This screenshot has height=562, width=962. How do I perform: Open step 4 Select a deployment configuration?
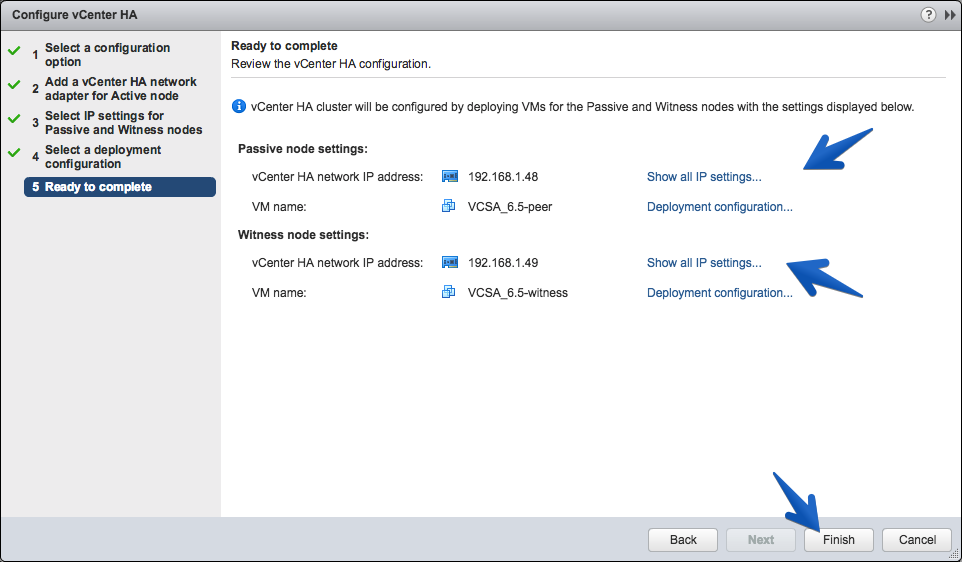pyautogui.click(x=103, y=156)
